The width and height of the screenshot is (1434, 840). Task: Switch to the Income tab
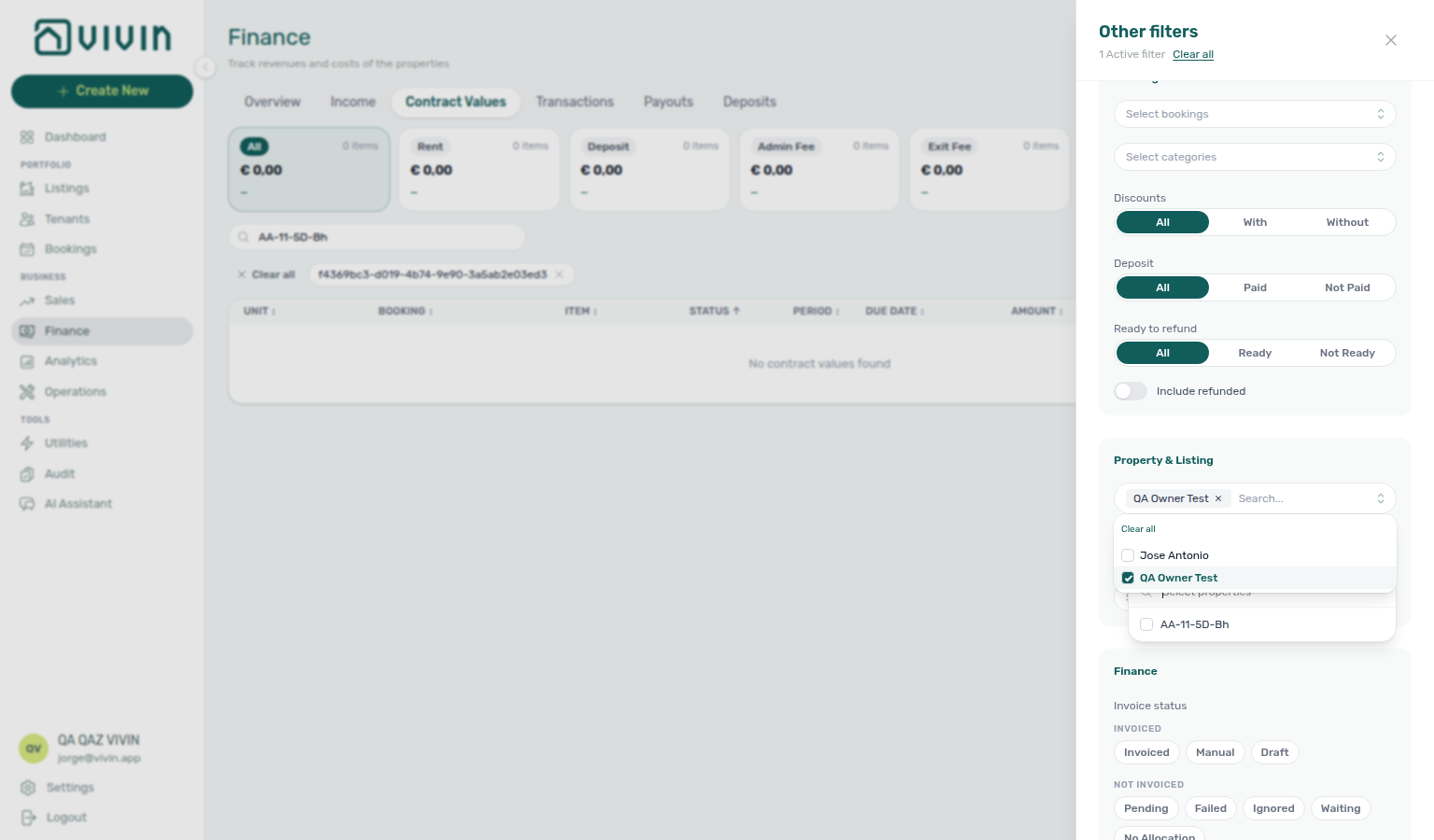(353, 102)
